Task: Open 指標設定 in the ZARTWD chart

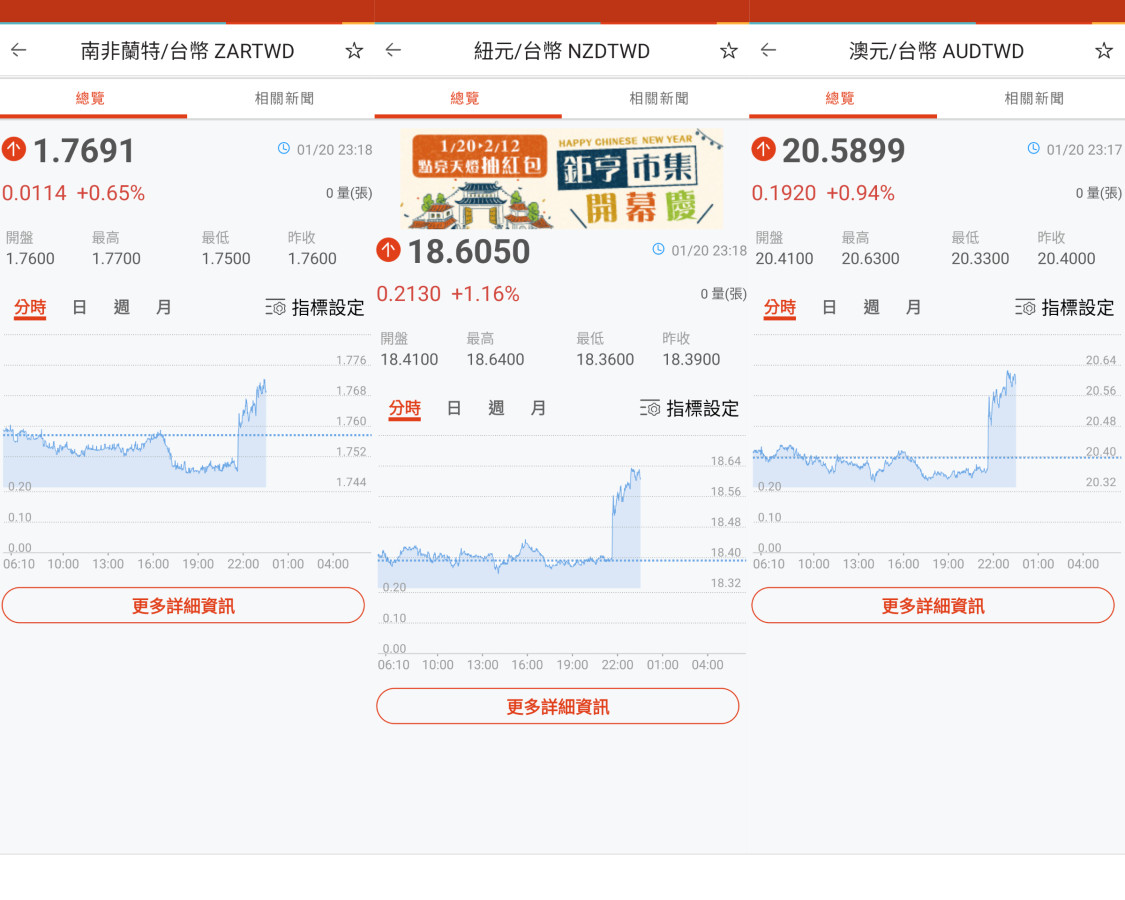Action: click(316, 308)
